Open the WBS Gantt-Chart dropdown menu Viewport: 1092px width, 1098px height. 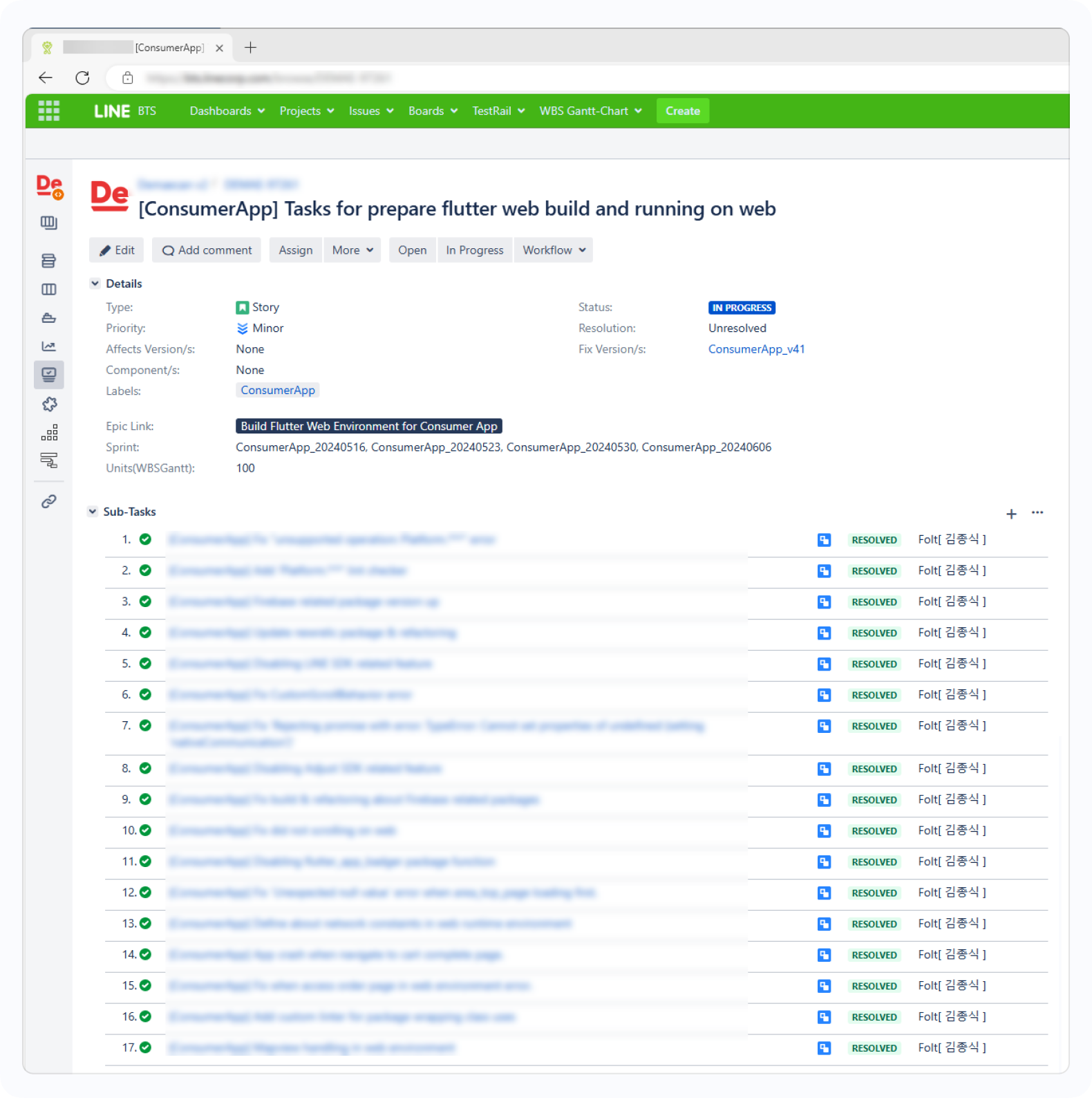coord(591,111)
